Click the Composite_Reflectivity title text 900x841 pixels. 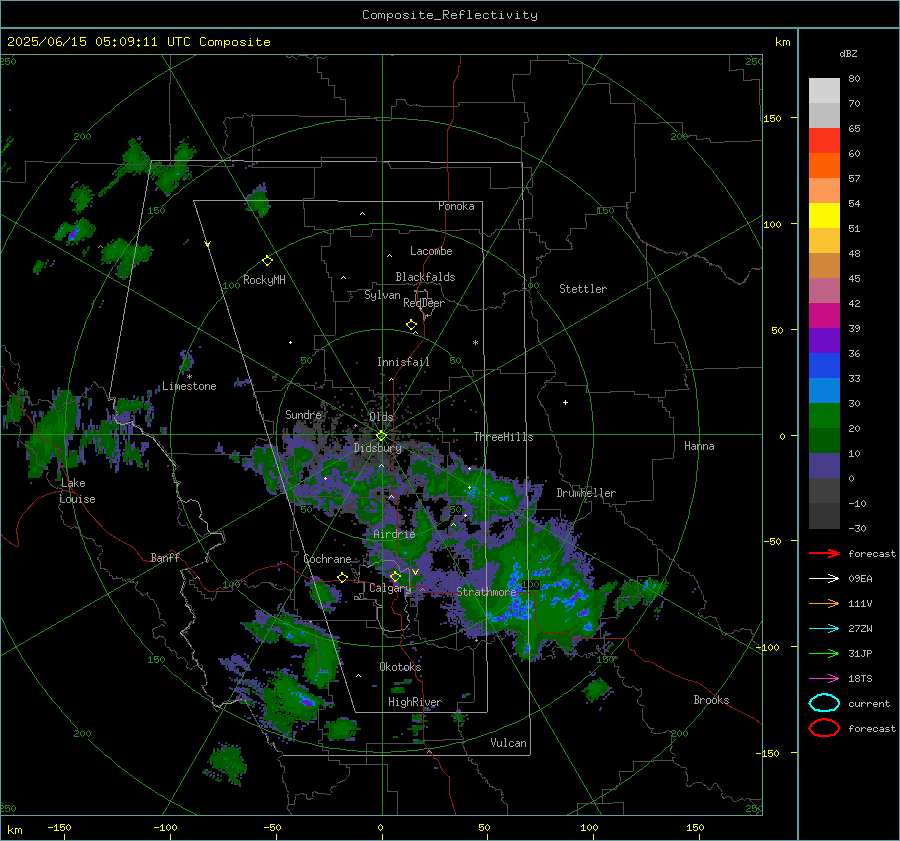(x=450, y=15)
